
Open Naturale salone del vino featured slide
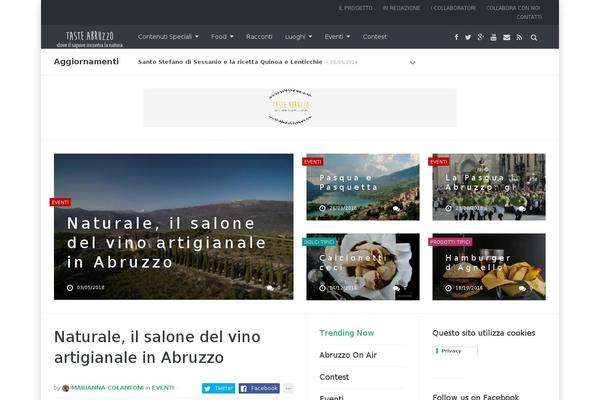174,227
